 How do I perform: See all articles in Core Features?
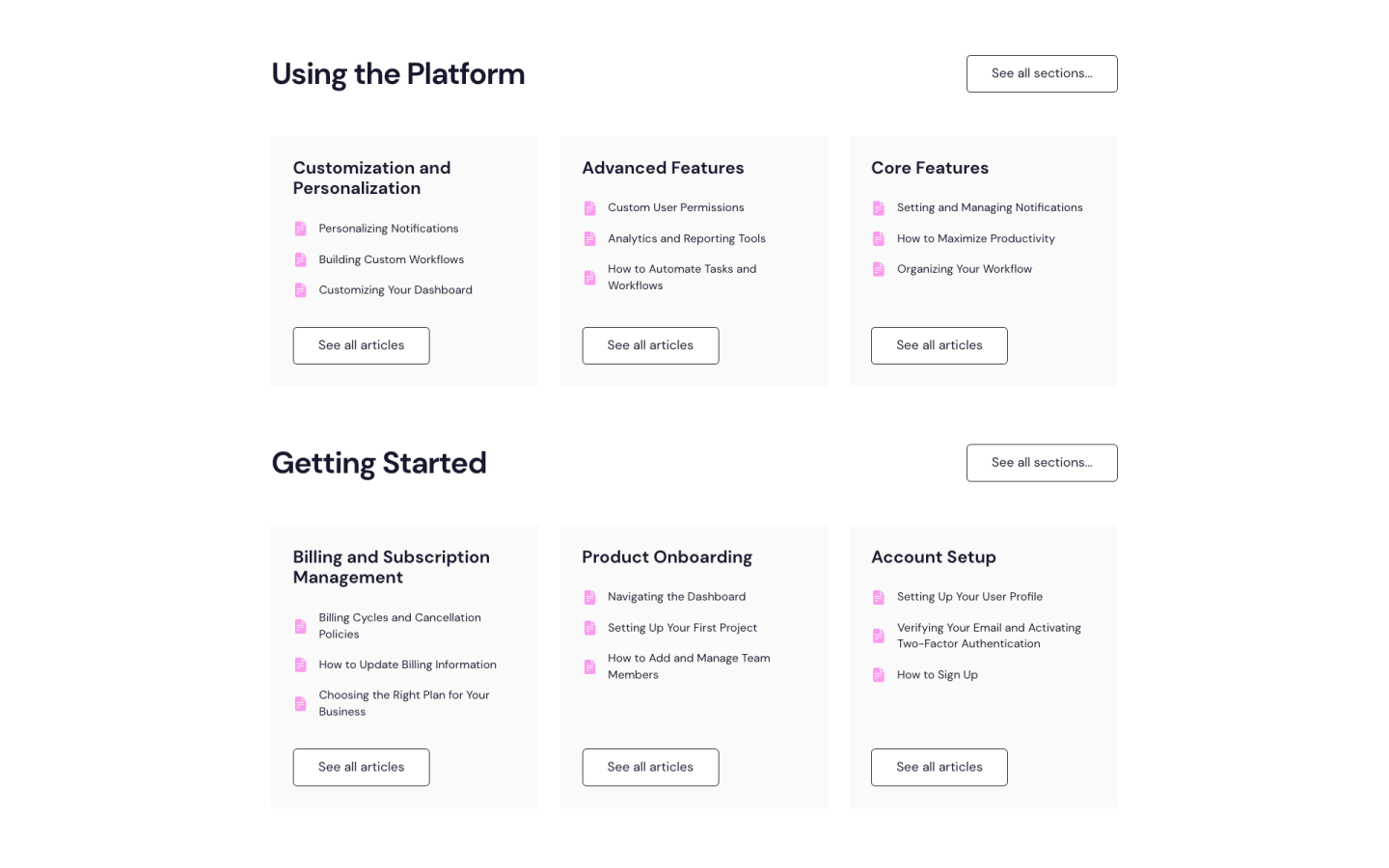[x=939, y=345]
